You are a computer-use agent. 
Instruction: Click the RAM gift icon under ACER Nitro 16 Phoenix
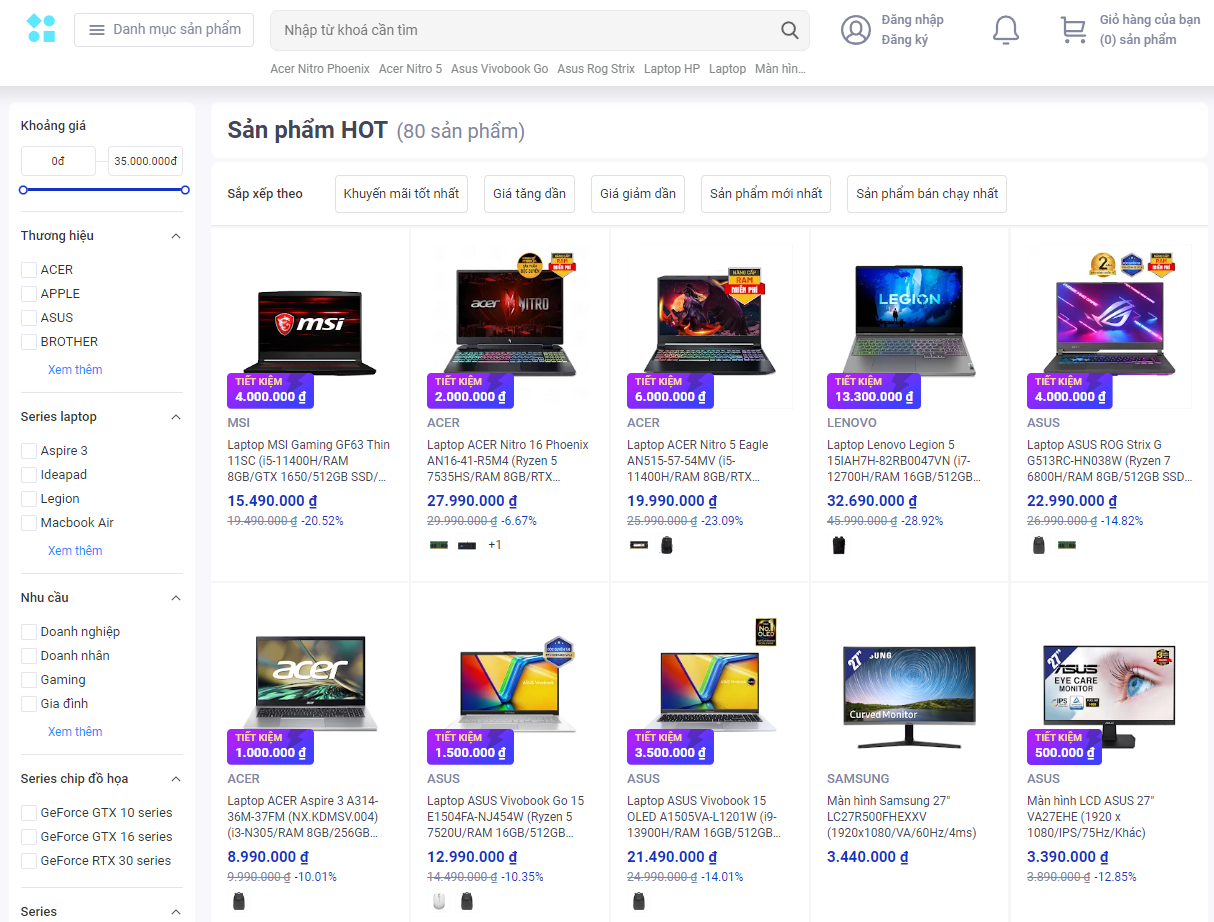tap(438, 545)
